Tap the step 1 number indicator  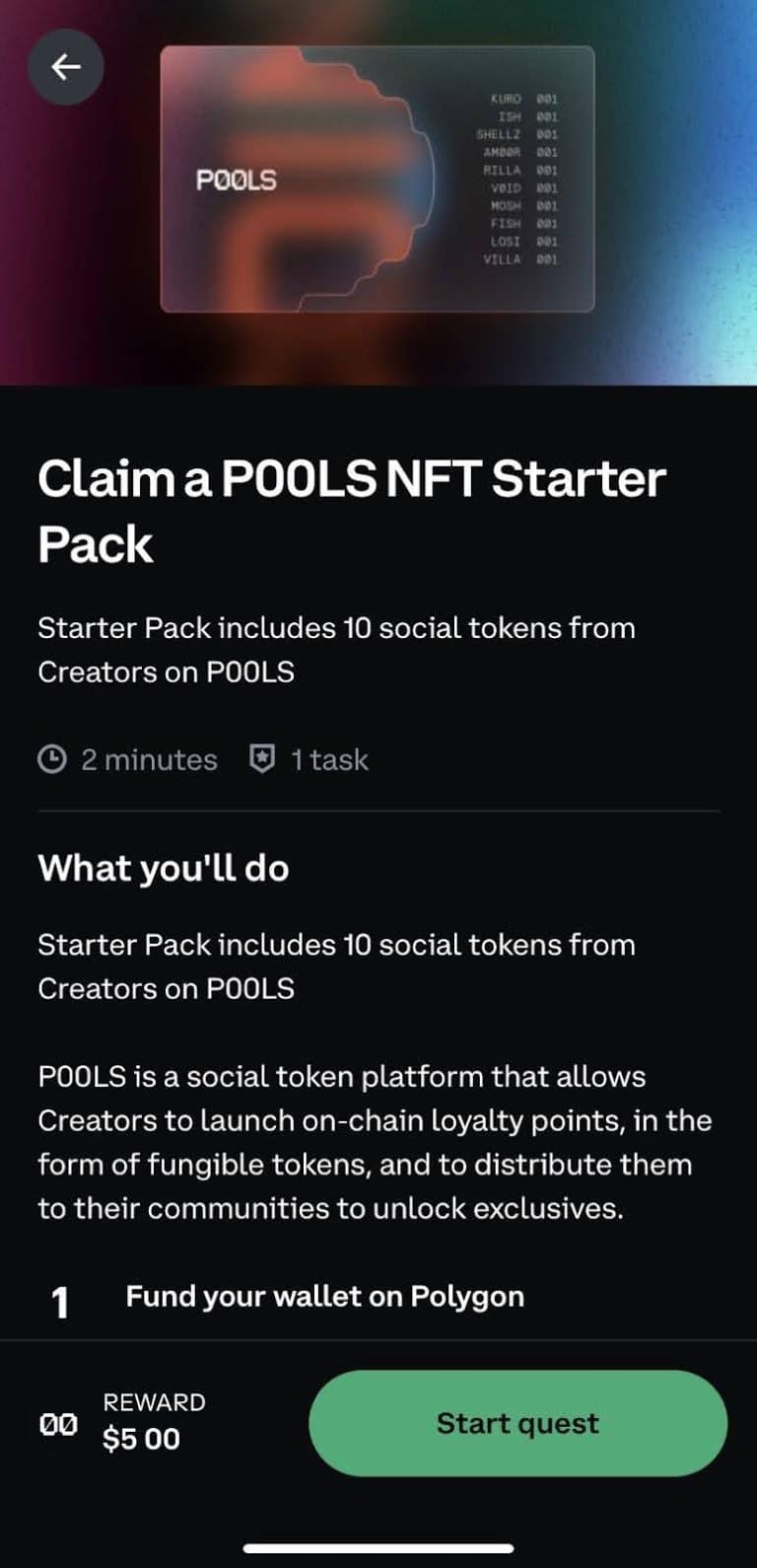59,1300
